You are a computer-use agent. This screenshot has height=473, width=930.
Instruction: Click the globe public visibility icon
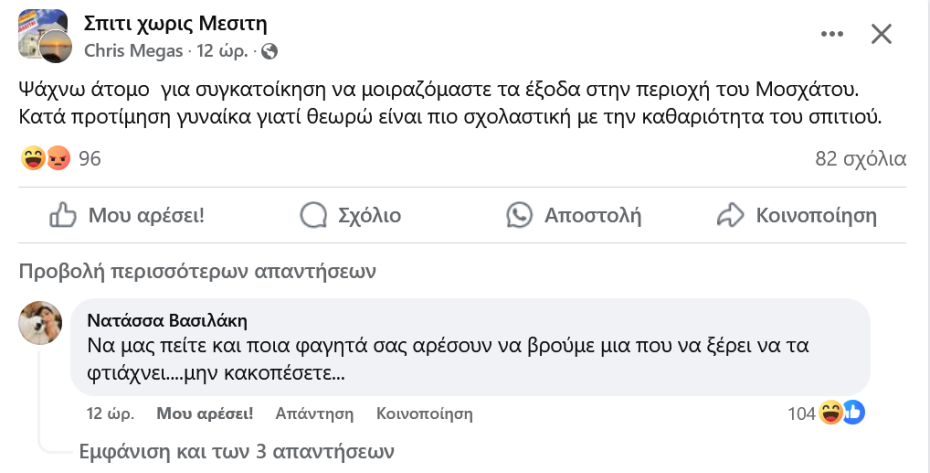tap(269, 50)
